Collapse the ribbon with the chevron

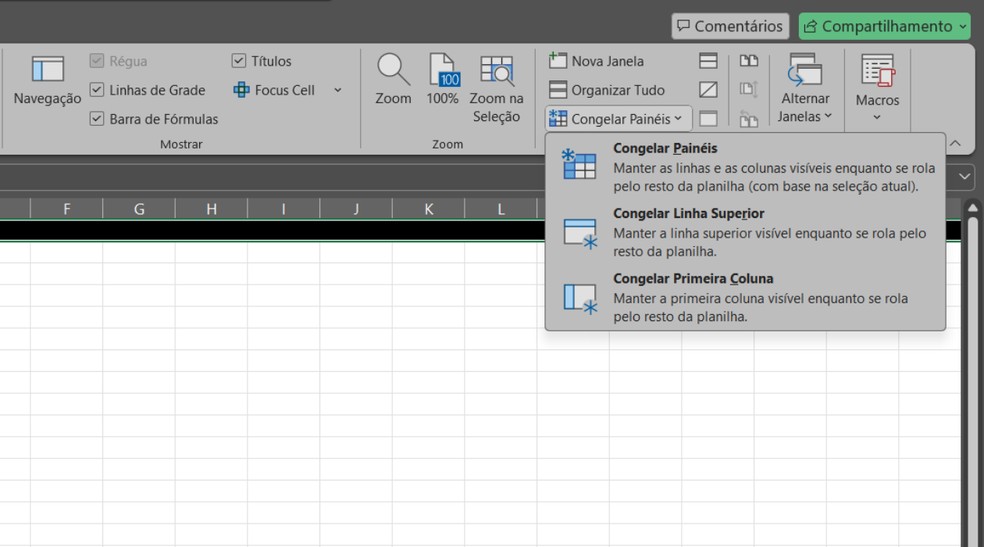pos(955,144)
